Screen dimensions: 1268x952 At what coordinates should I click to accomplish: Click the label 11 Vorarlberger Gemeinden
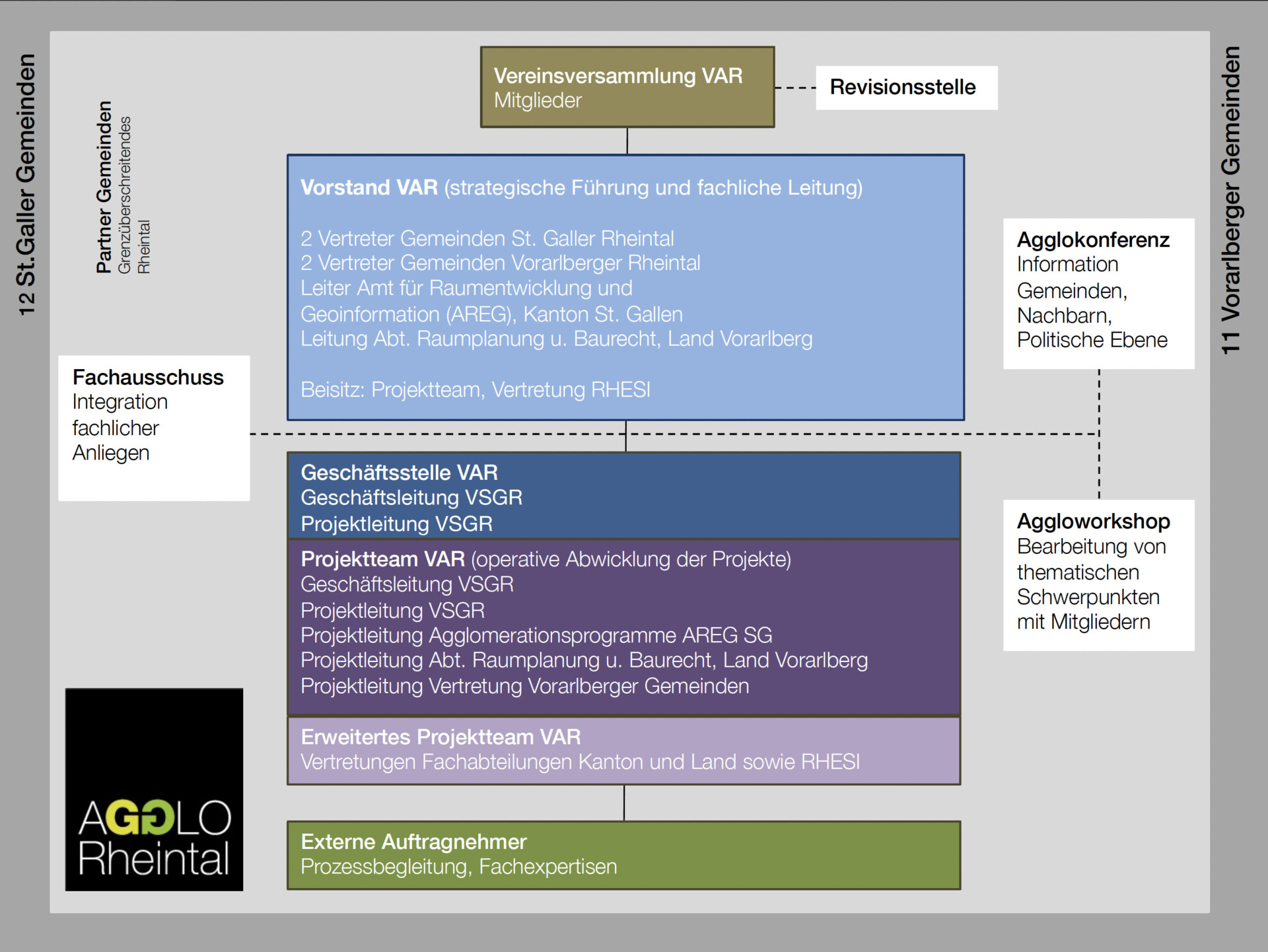click(x=1232, y=198)
